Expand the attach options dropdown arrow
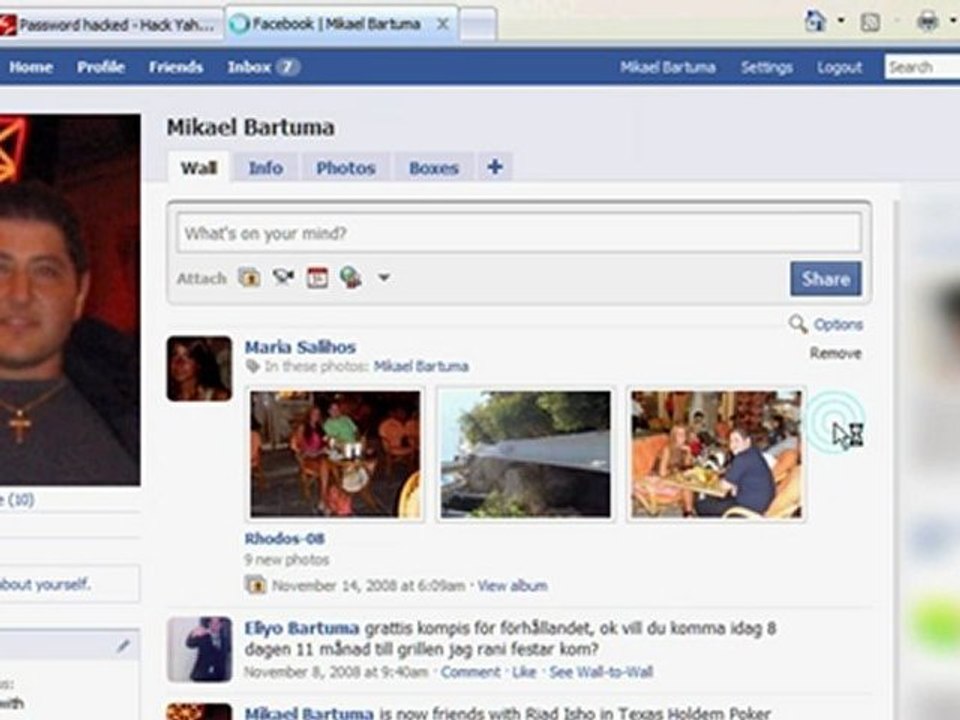Viewport: 960px width, 720px height. [x=384, y=277]
